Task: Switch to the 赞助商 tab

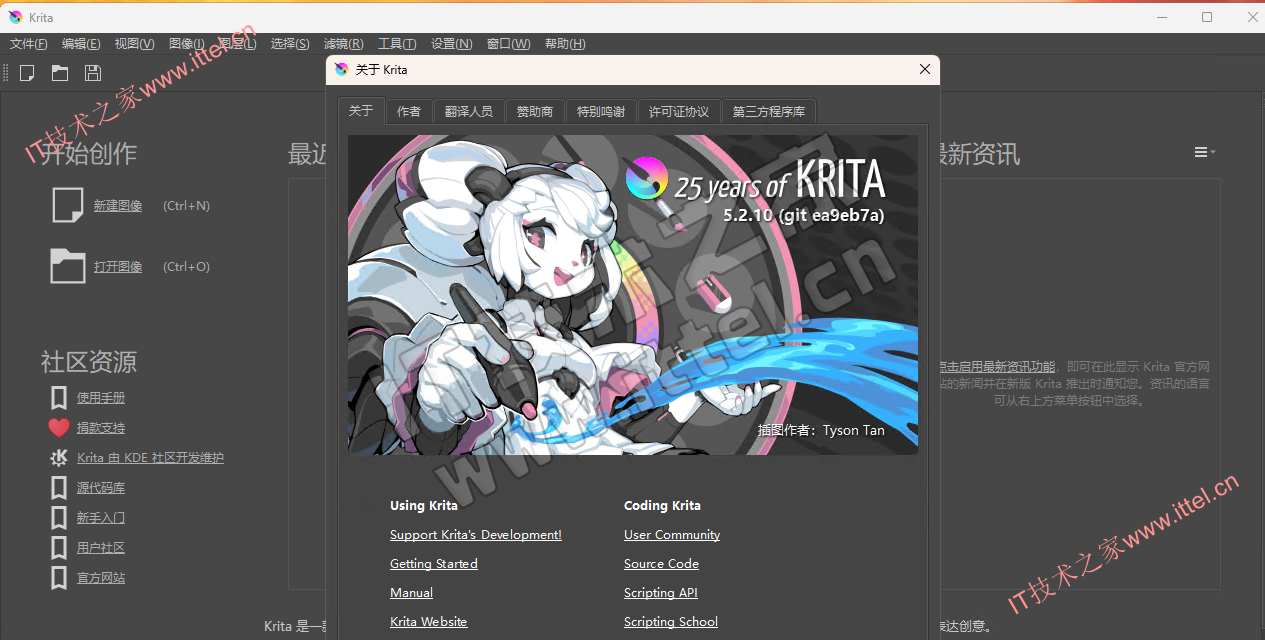Action: coord(535,112)
